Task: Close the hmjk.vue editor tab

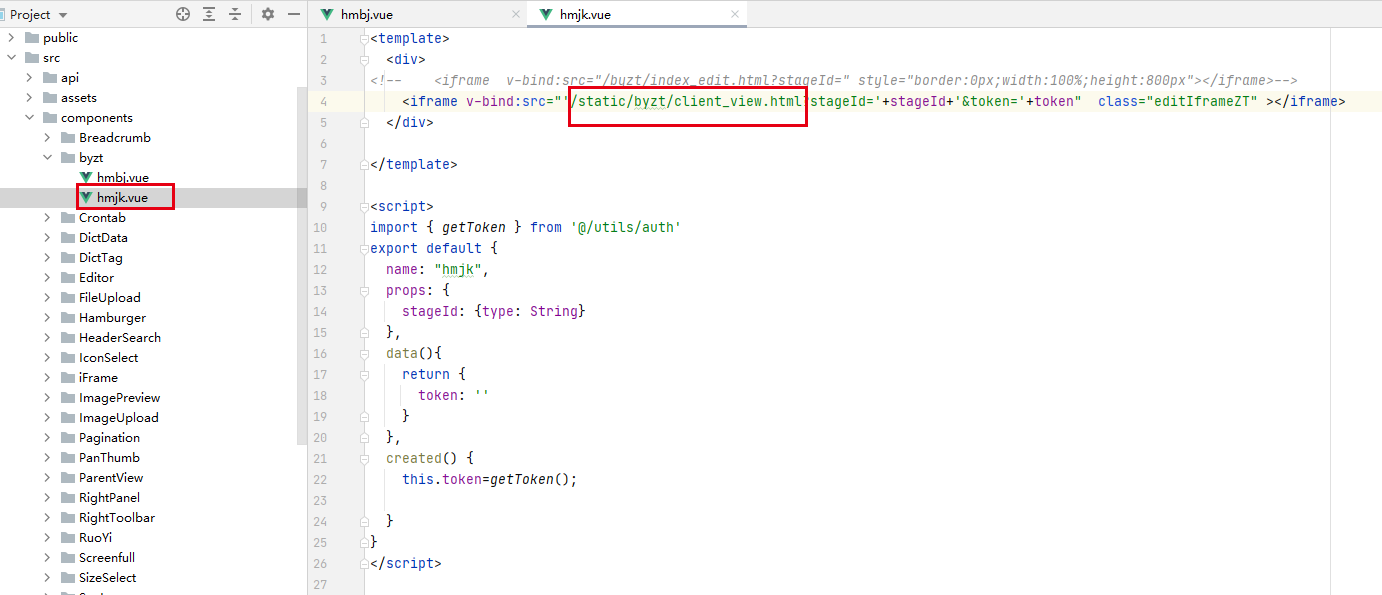Action: pyautogui.click(x=735, y=14)
